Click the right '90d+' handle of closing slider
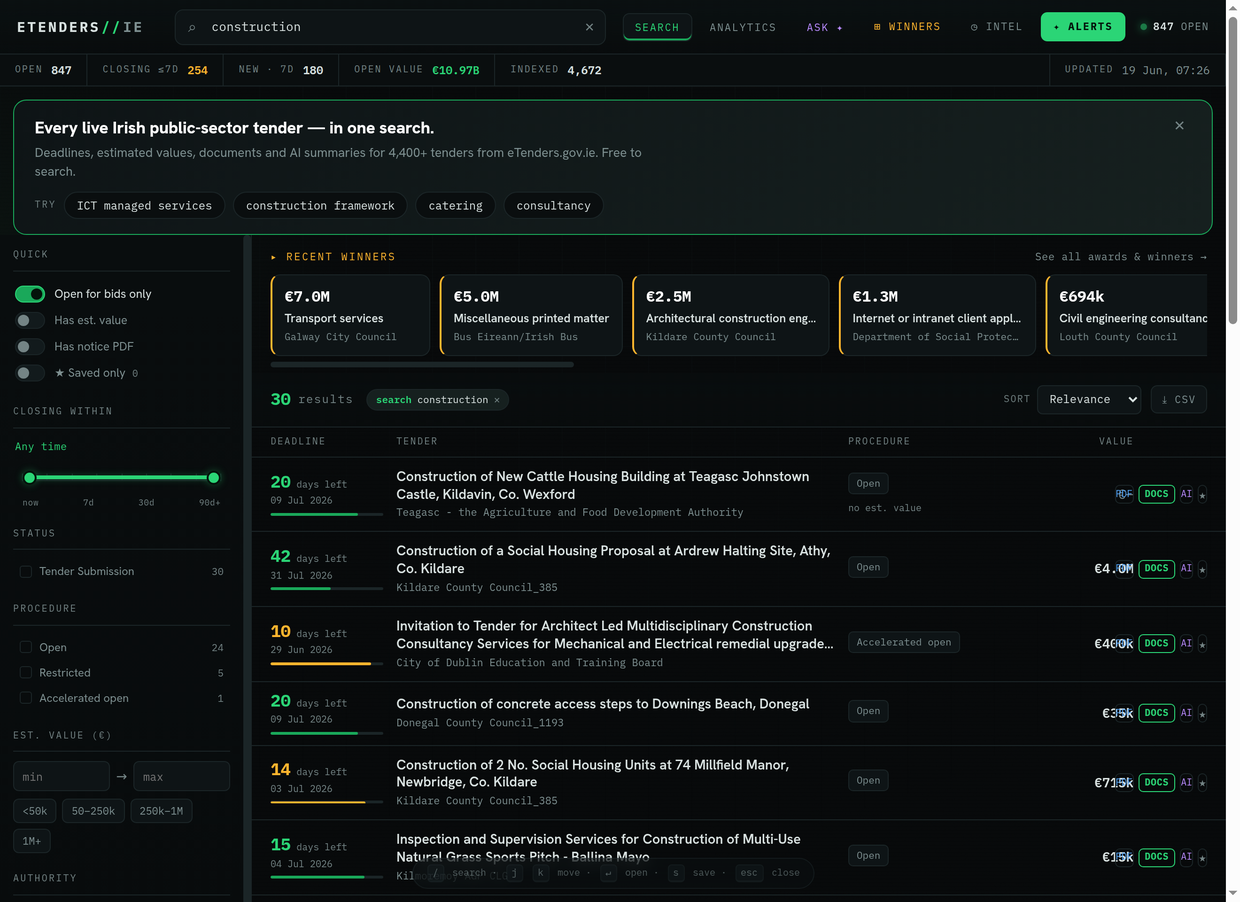 point(213,478)
